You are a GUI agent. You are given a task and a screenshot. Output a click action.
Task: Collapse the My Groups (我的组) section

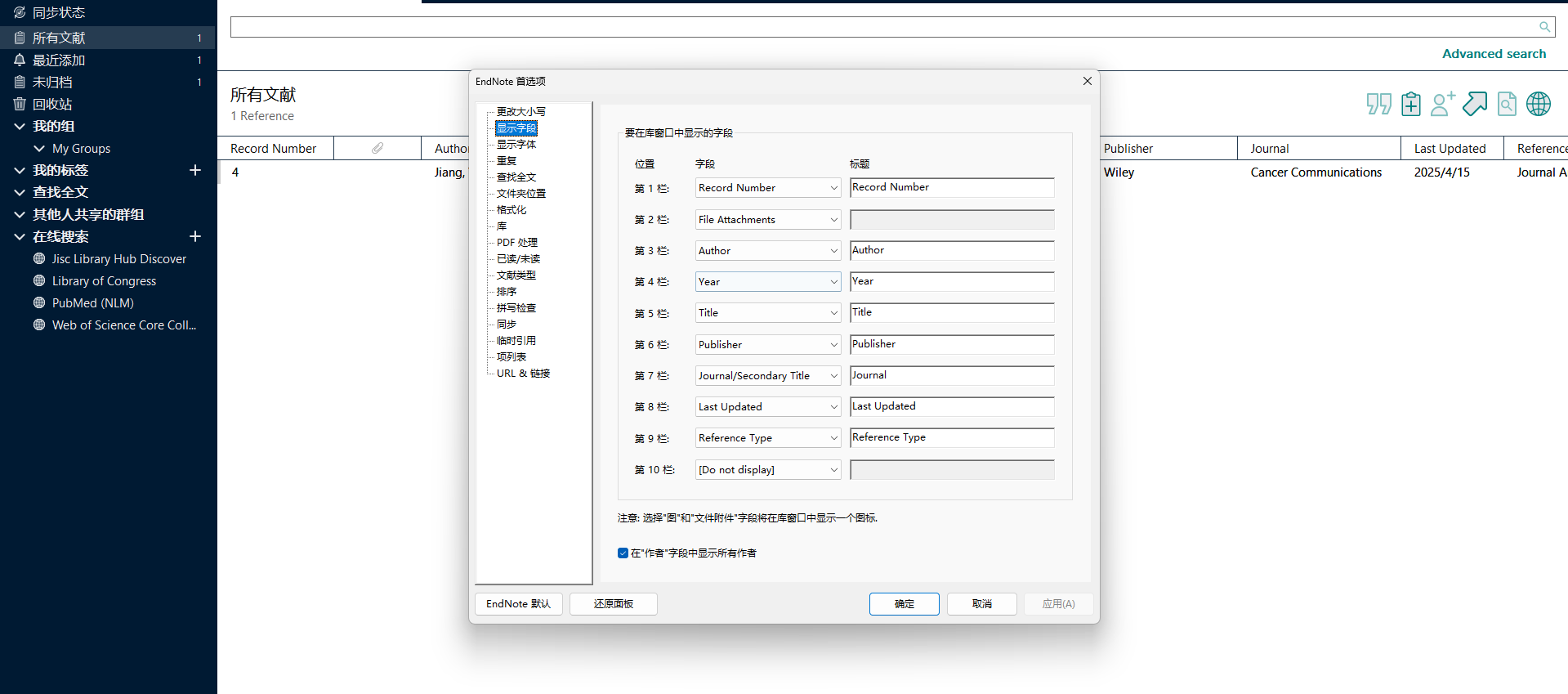pyautogui.click(x=20, y=126)
